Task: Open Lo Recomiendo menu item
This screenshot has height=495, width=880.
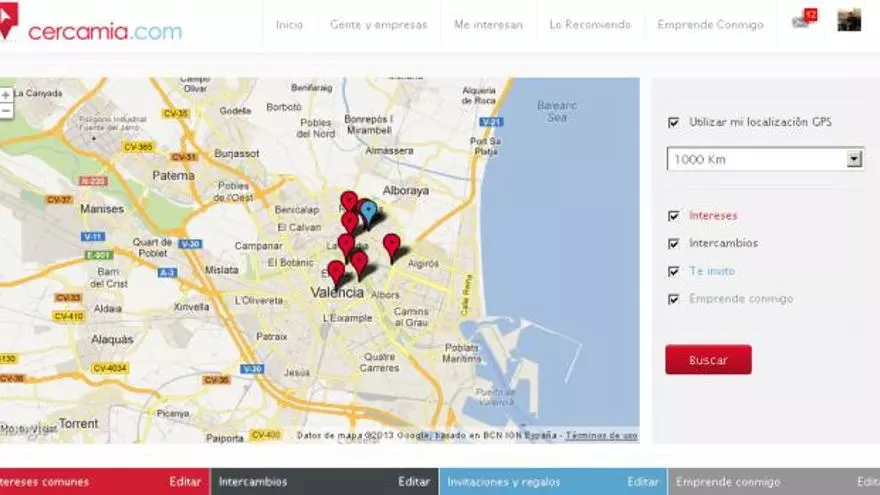Action: (x=590, y=25)
